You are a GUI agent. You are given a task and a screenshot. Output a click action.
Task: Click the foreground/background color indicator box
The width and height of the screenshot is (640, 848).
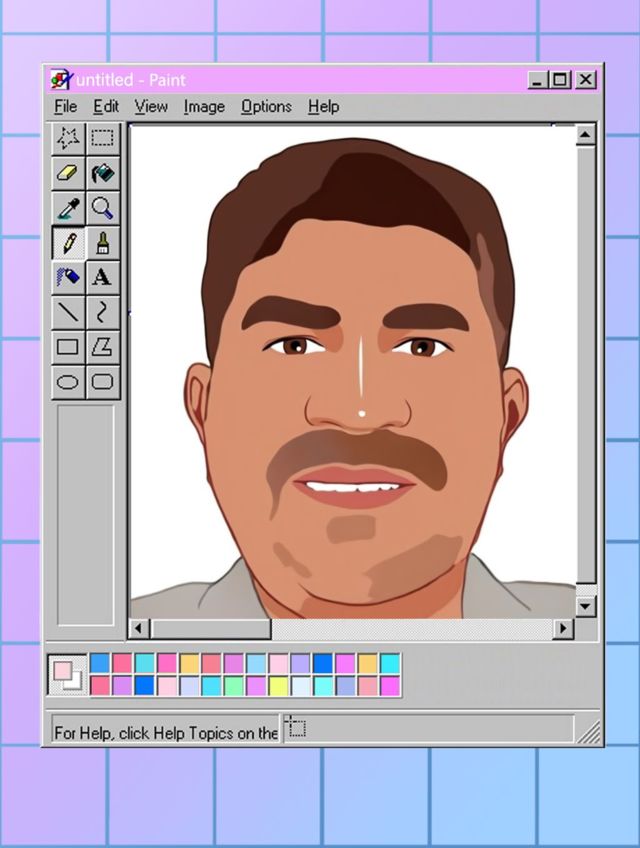point(67,675)
